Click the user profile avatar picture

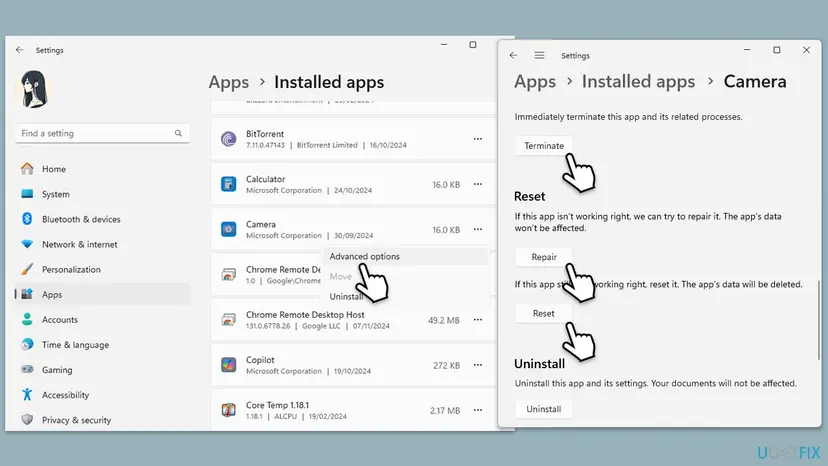pyautogui.click(x=34, y=89)
